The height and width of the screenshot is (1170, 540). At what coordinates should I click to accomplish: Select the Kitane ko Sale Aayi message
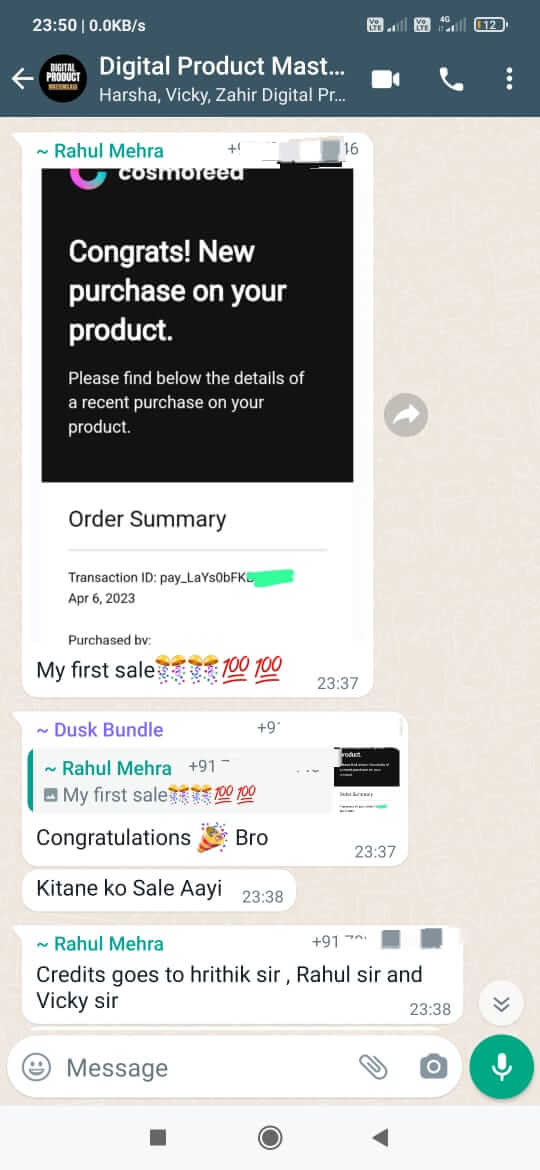click(x=159, y=890)
